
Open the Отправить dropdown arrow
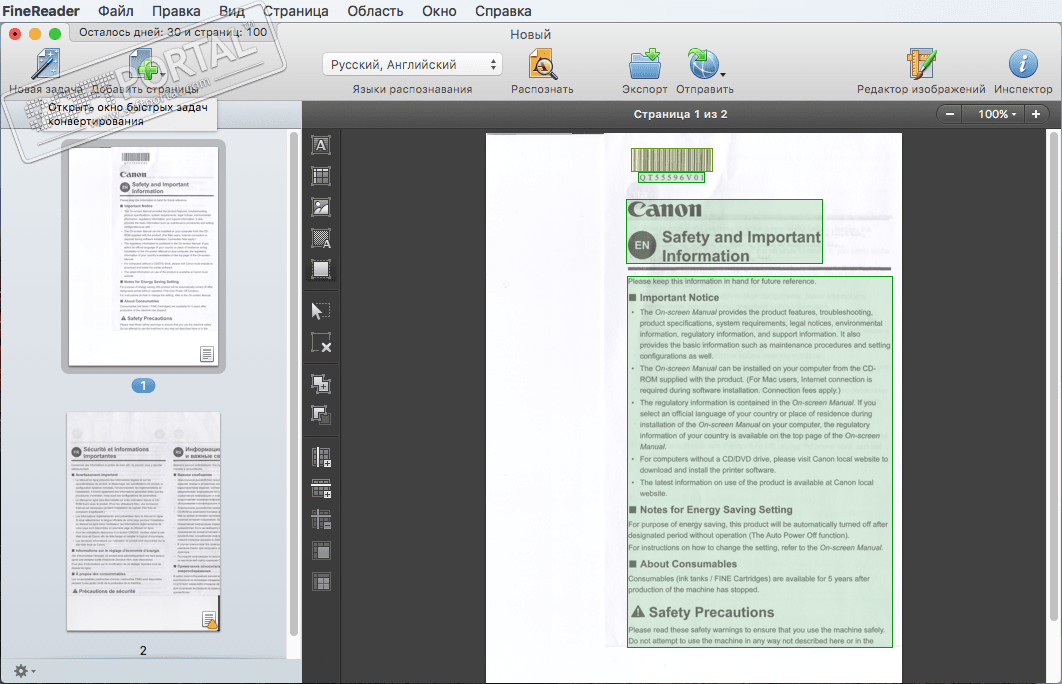click(723, 74)
